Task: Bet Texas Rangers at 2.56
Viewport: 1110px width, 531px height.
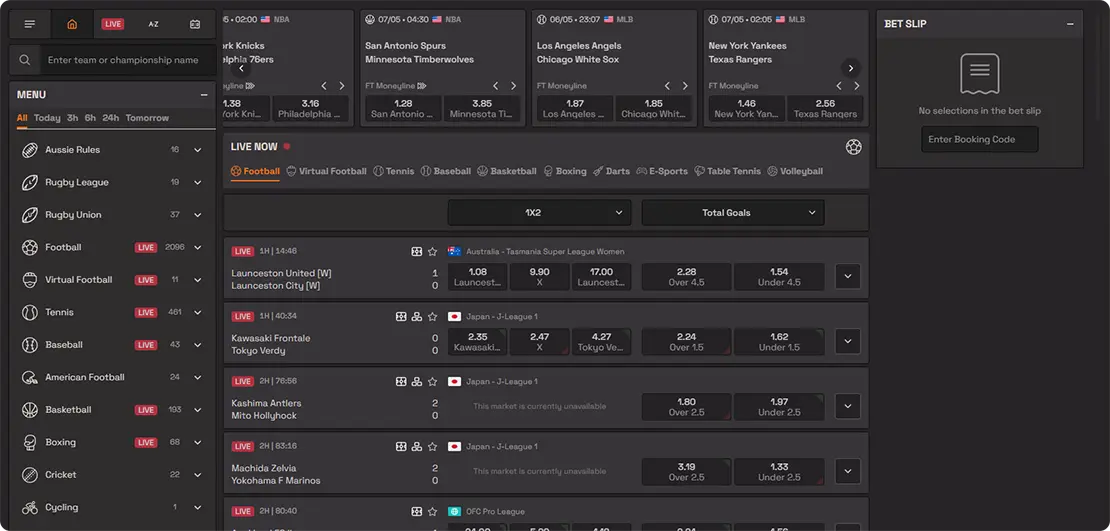Action: (x=825, y=108)
